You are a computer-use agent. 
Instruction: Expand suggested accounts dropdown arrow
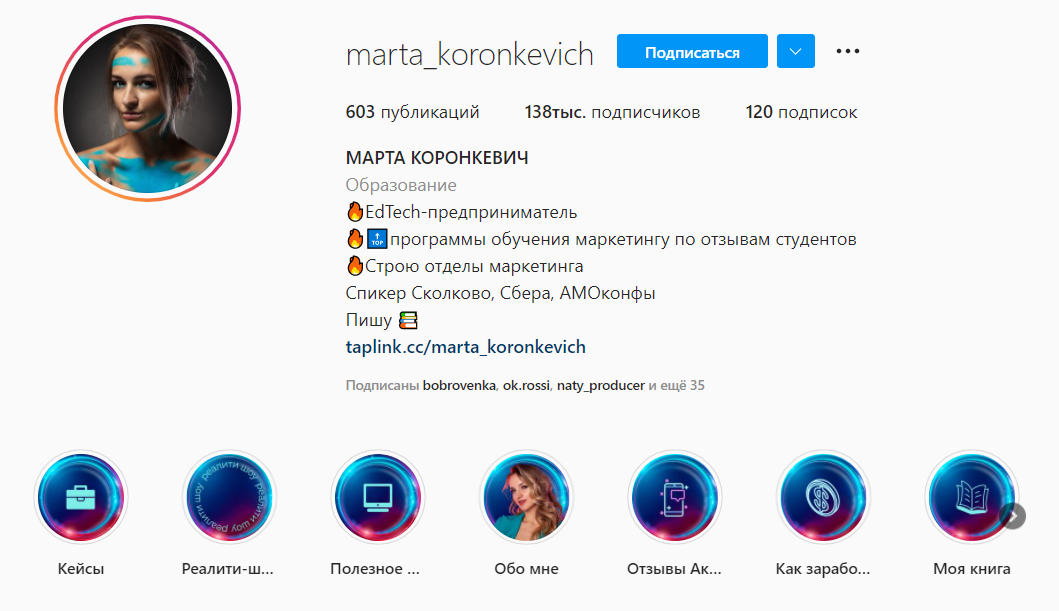(796, 51)
